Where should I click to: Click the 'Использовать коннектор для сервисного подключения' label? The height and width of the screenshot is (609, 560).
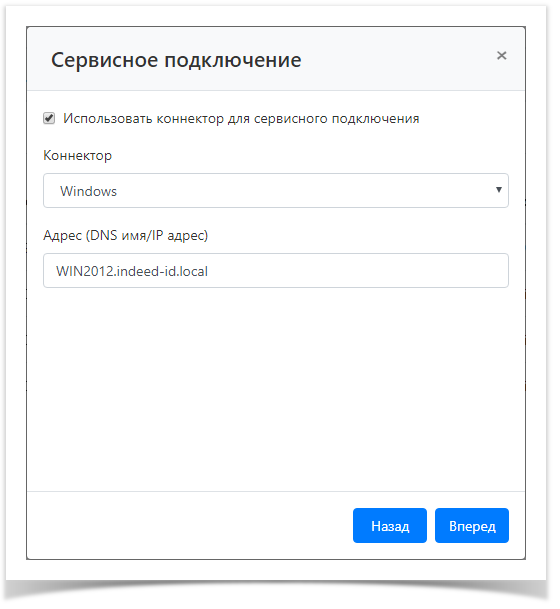(241, 118)
